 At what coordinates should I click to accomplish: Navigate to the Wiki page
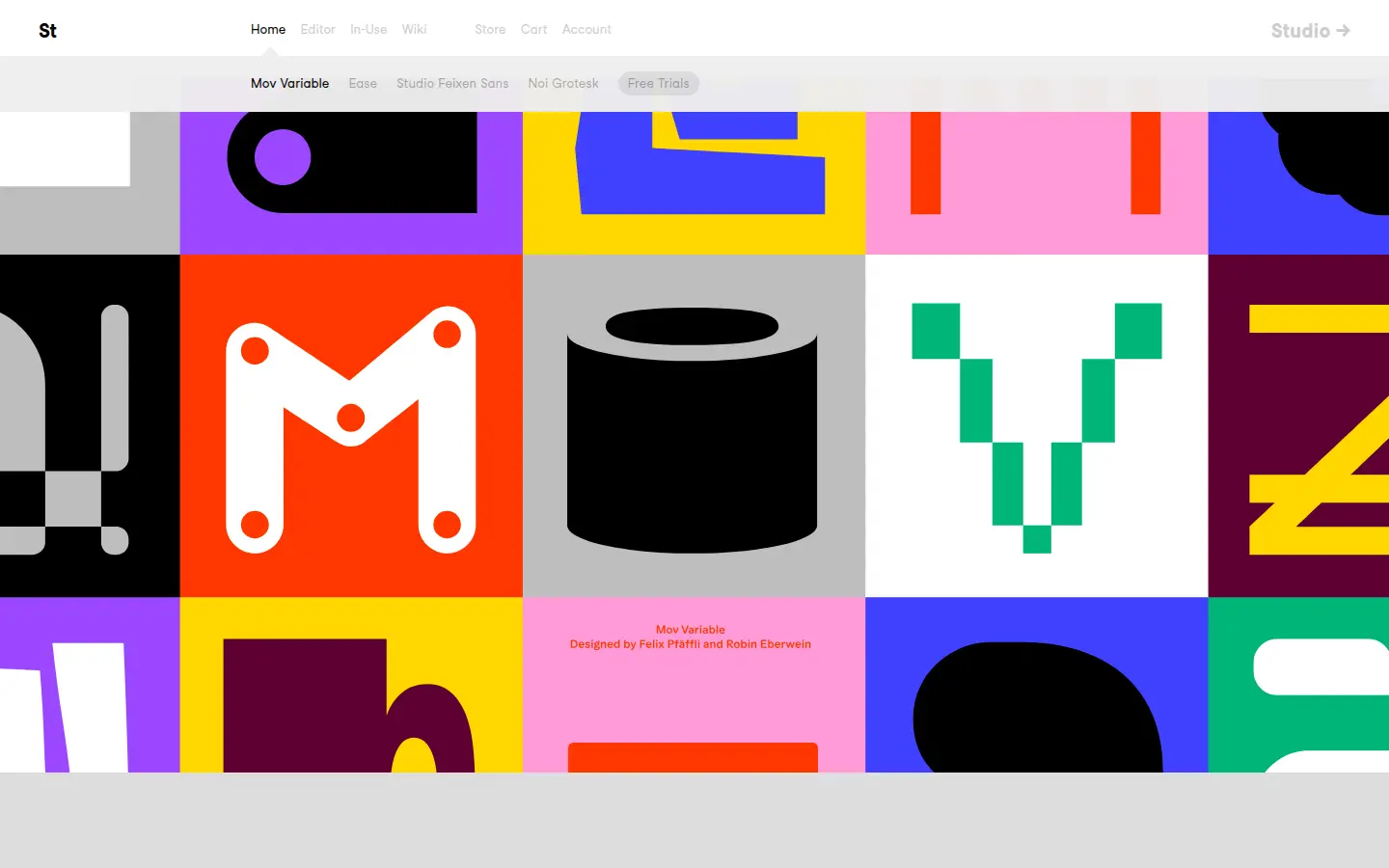[x=414, y=30]
